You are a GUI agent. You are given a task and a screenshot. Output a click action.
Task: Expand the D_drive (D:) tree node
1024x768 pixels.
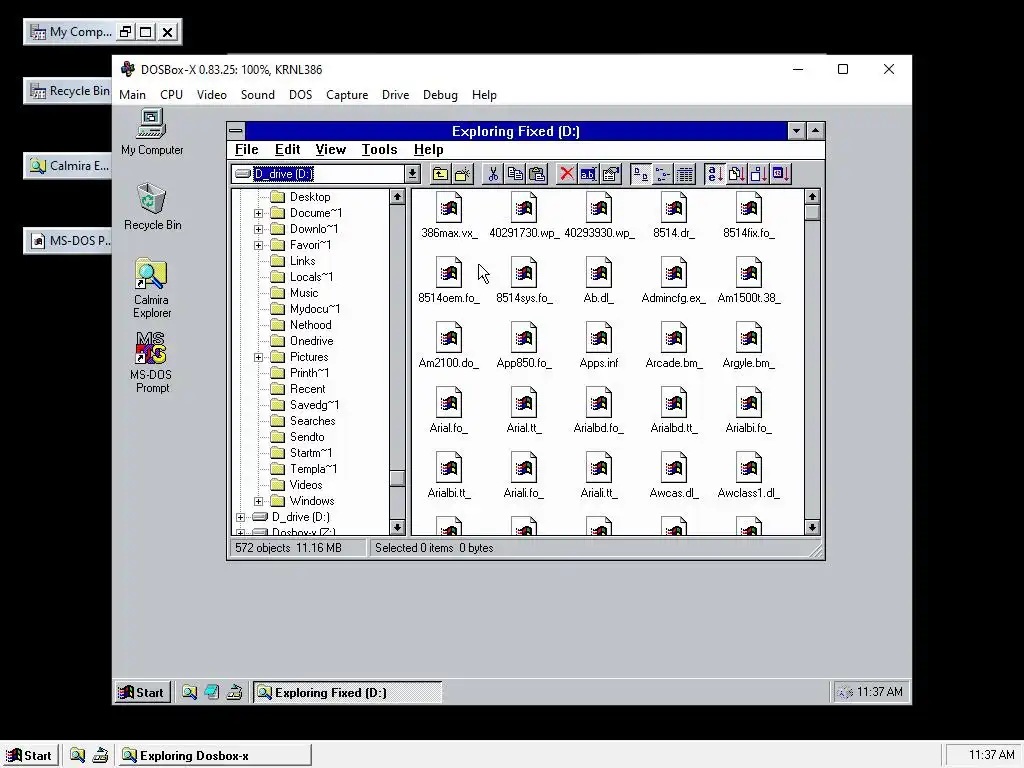click(x=240, y=517)
